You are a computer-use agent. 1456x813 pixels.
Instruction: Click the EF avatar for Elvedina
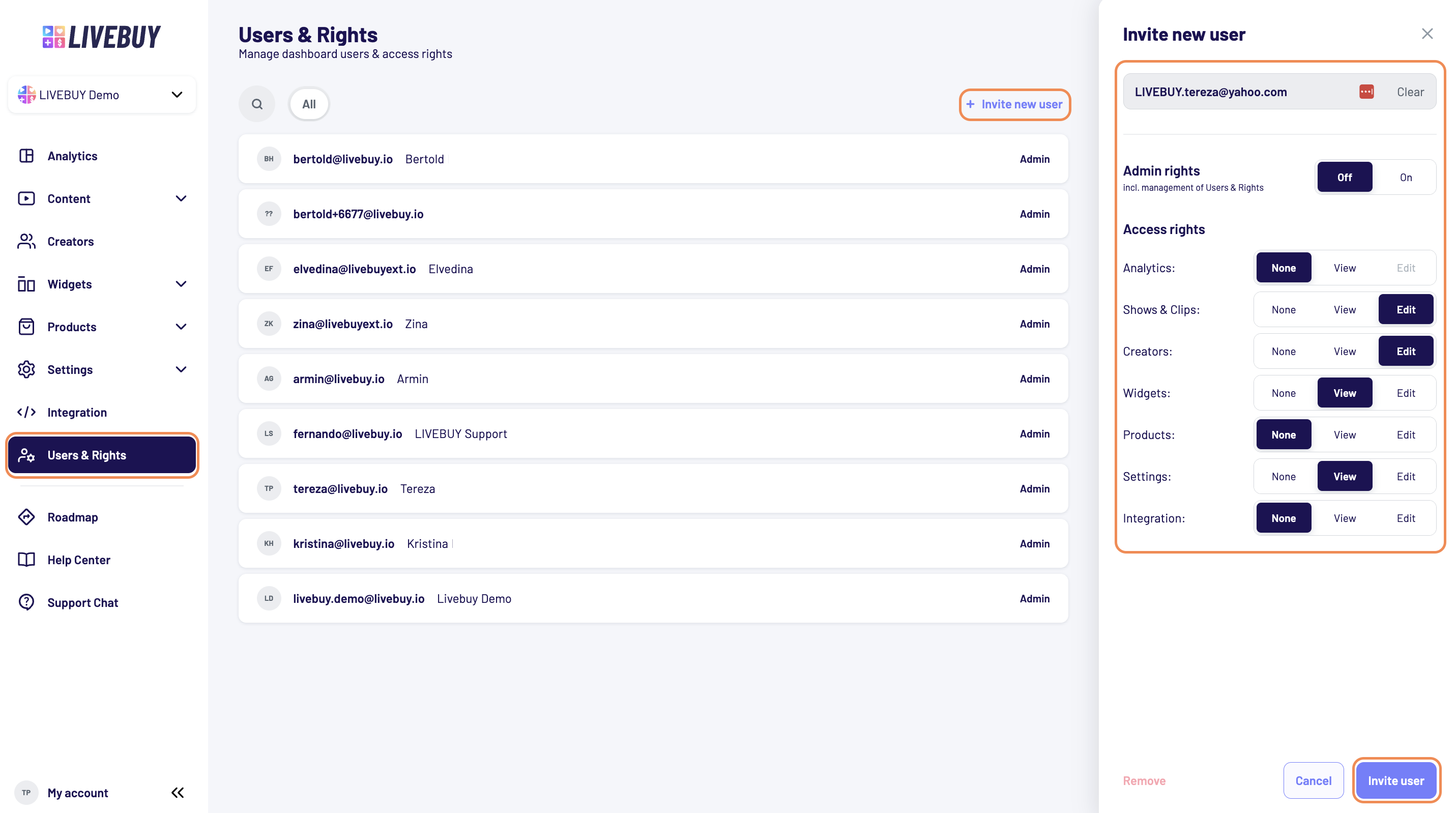click(269, 269)
